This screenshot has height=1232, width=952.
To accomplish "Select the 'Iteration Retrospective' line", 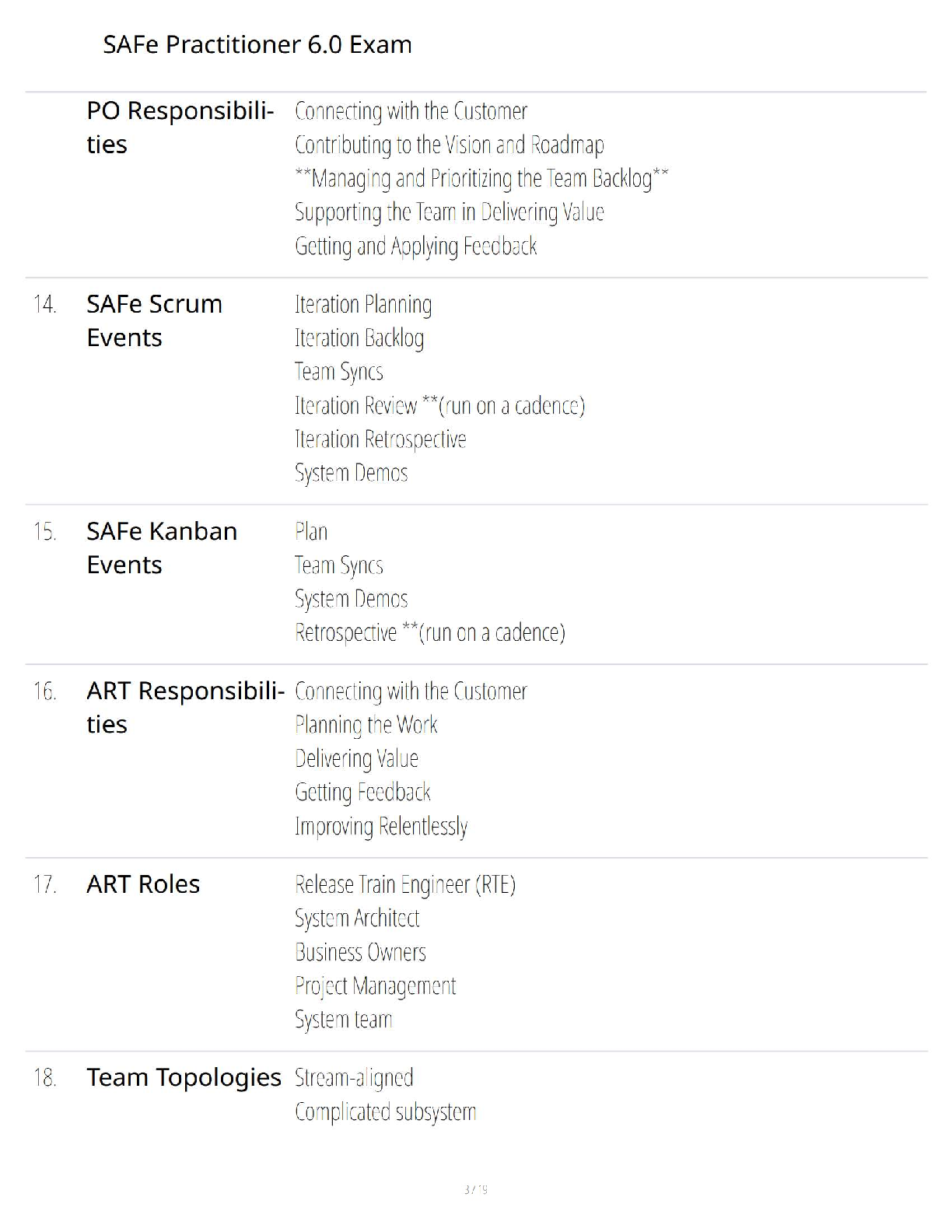I will (x=380, y=439).
